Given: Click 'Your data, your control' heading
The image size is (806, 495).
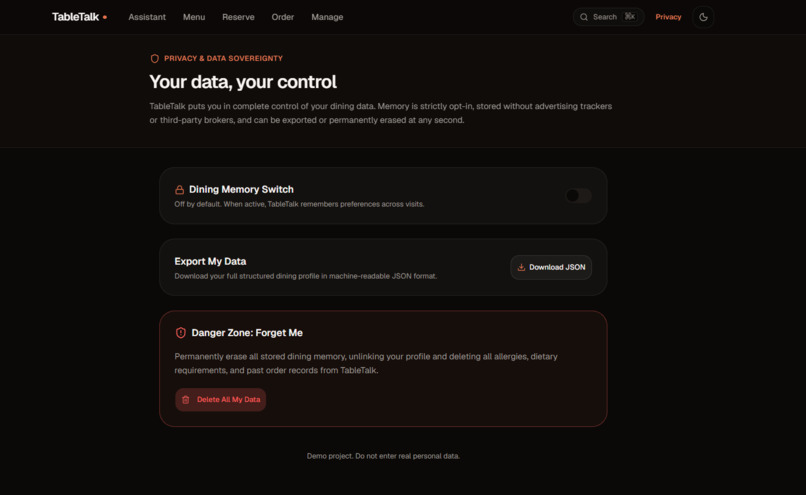Looking at the screenshot, I should [243, 82].
